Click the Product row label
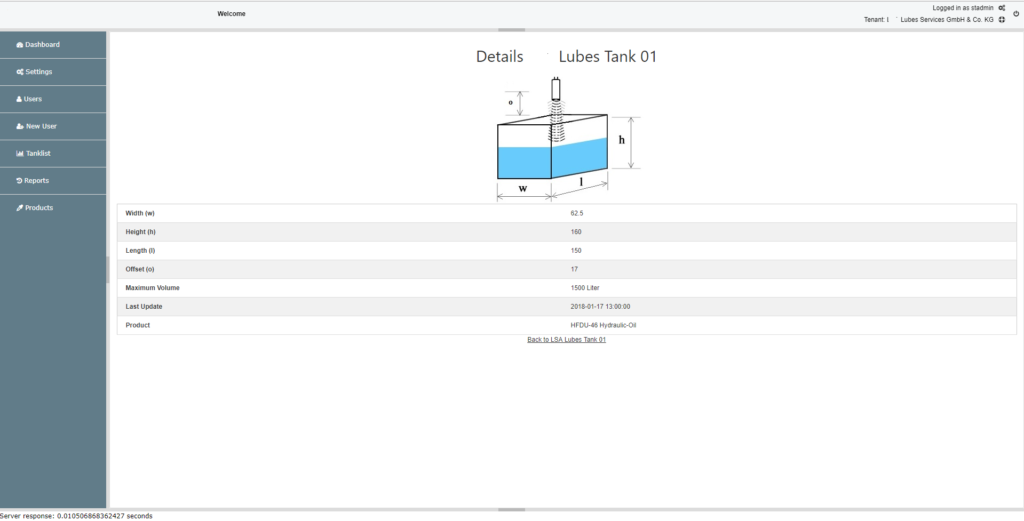 click(x=138, y=325)
